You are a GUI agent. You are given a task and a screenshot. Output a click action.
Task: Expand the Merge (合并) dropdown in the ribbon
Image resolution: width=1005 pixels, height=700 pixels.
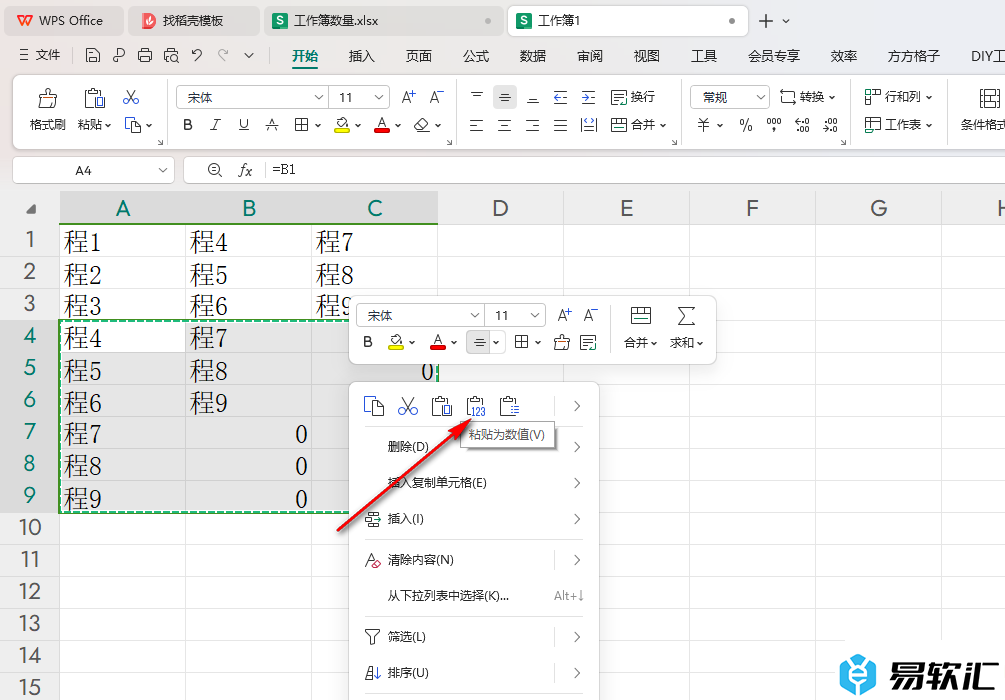coord(663,126)
